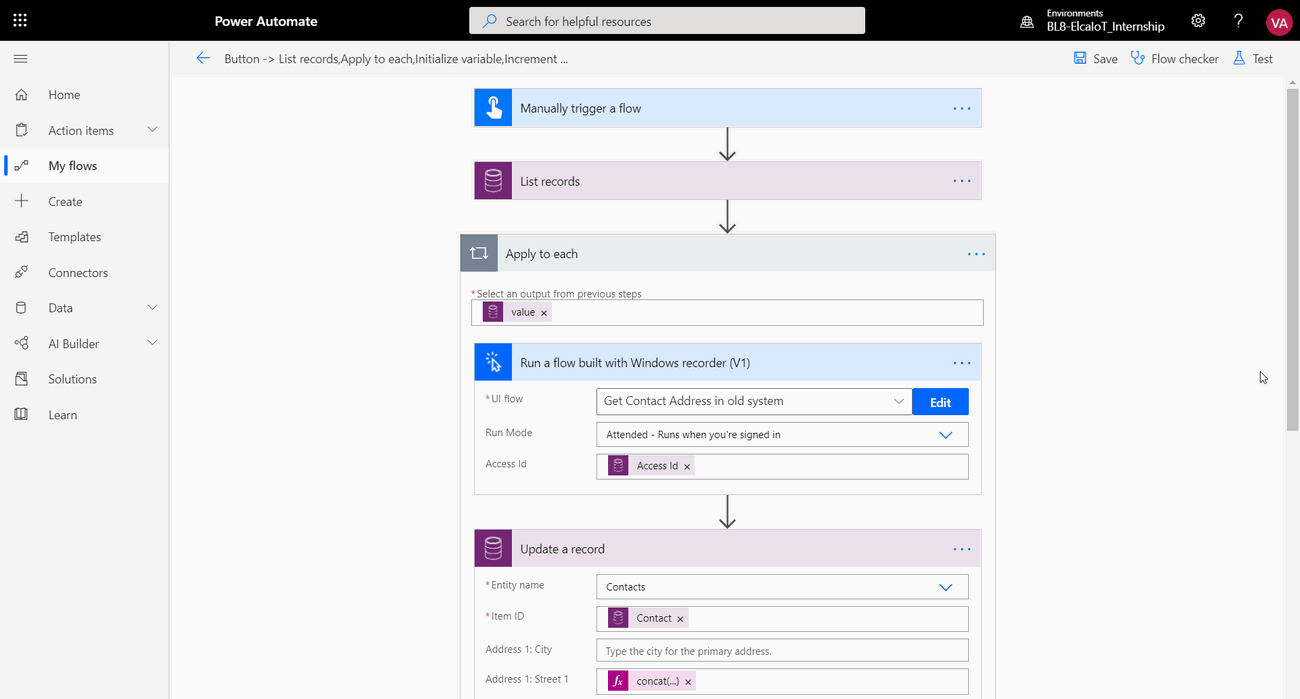Click the Connectors plug icon
The height and width of the screenshot is (699, 1300).
[21, 272]
